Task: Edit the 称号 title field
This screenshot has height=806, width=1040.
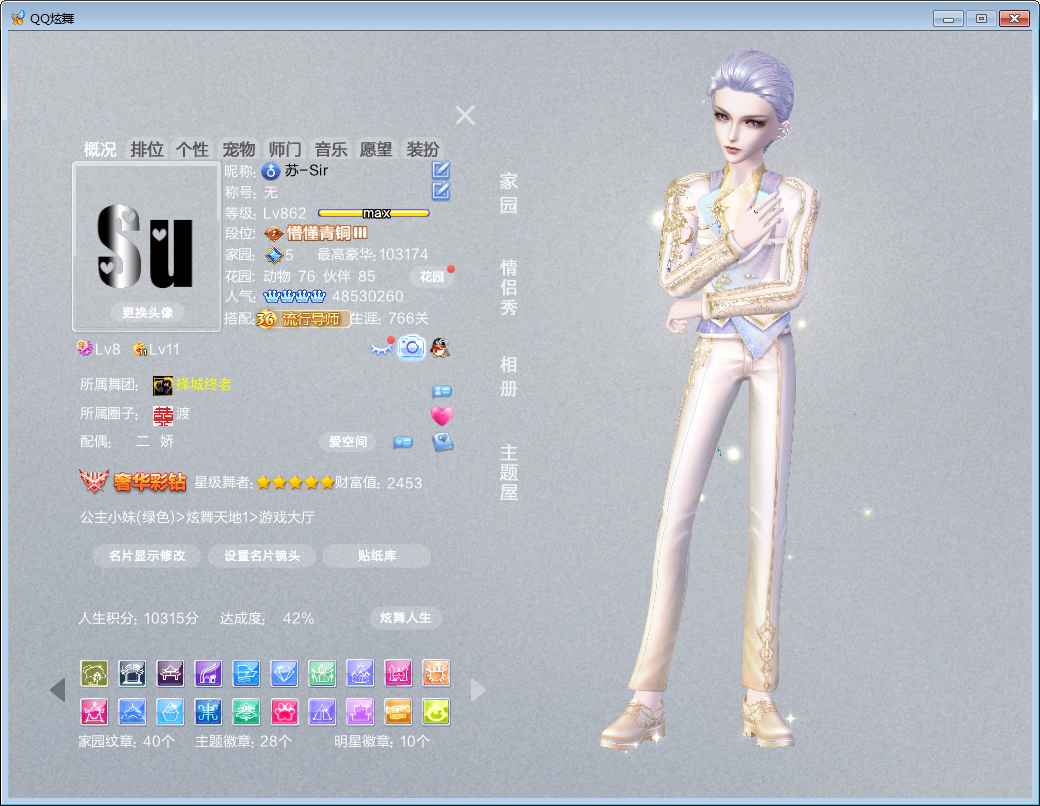Action: pyautogui.click(x=441, y=192)
